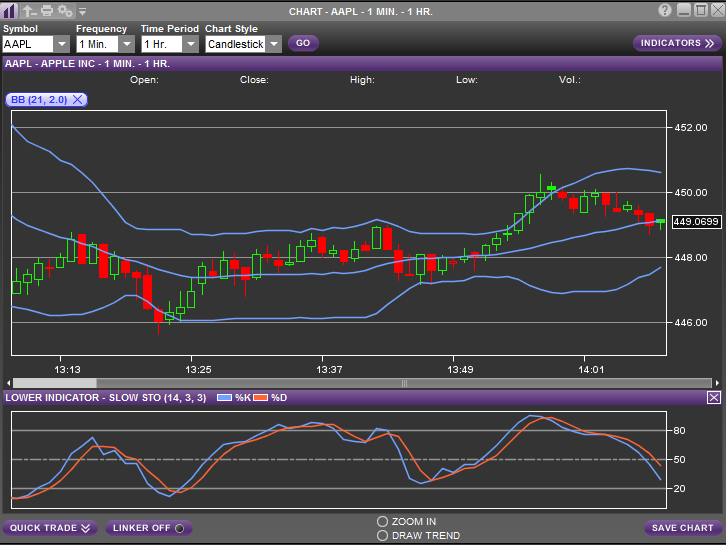The width and height of the screenshot is (726, 545).
Task: Click the chart bars icon in title bar
Action: pyautogui.click(x=10, y=10)
